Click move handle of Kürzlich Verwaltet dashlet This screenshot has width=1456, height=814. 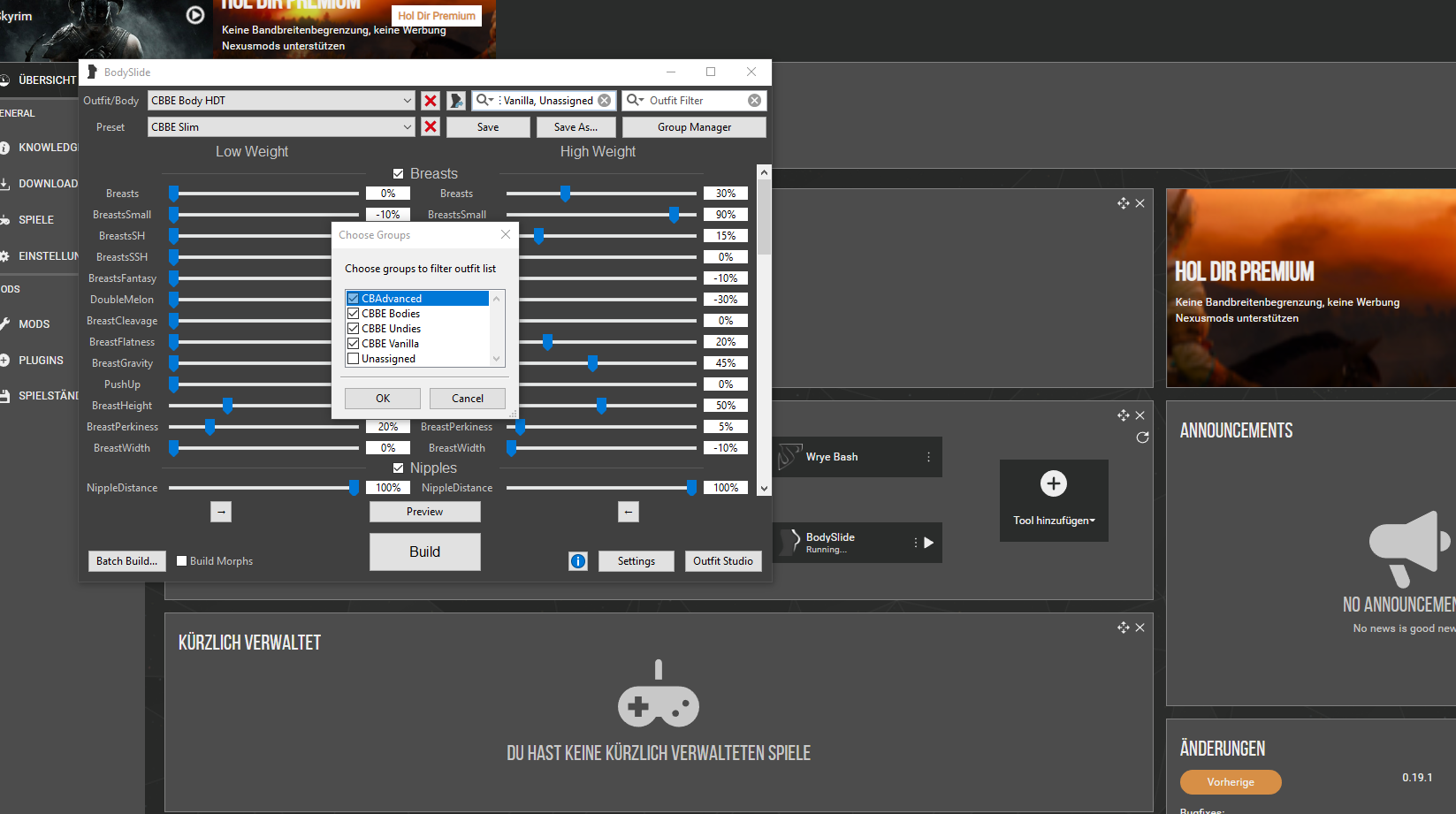[x=1124, y=628]
